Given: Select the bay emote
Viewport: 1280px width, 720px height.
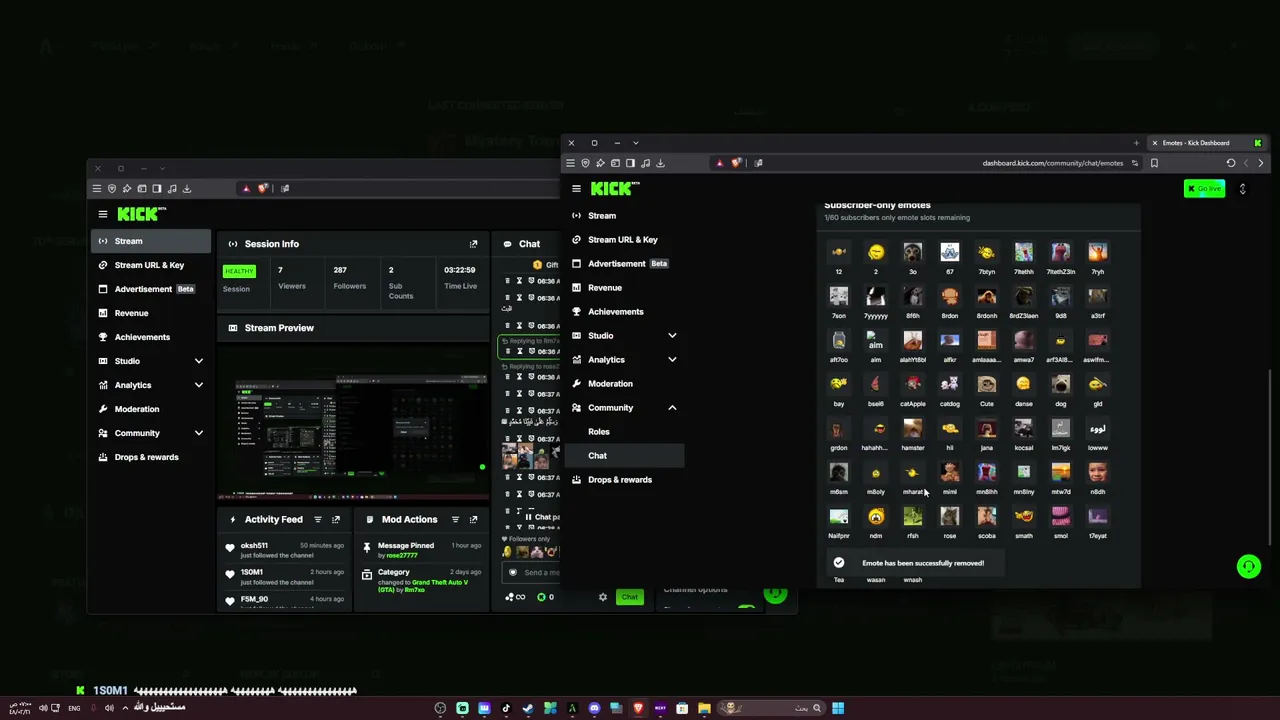Looking at the screenshot, I should (x=838, y=384).
